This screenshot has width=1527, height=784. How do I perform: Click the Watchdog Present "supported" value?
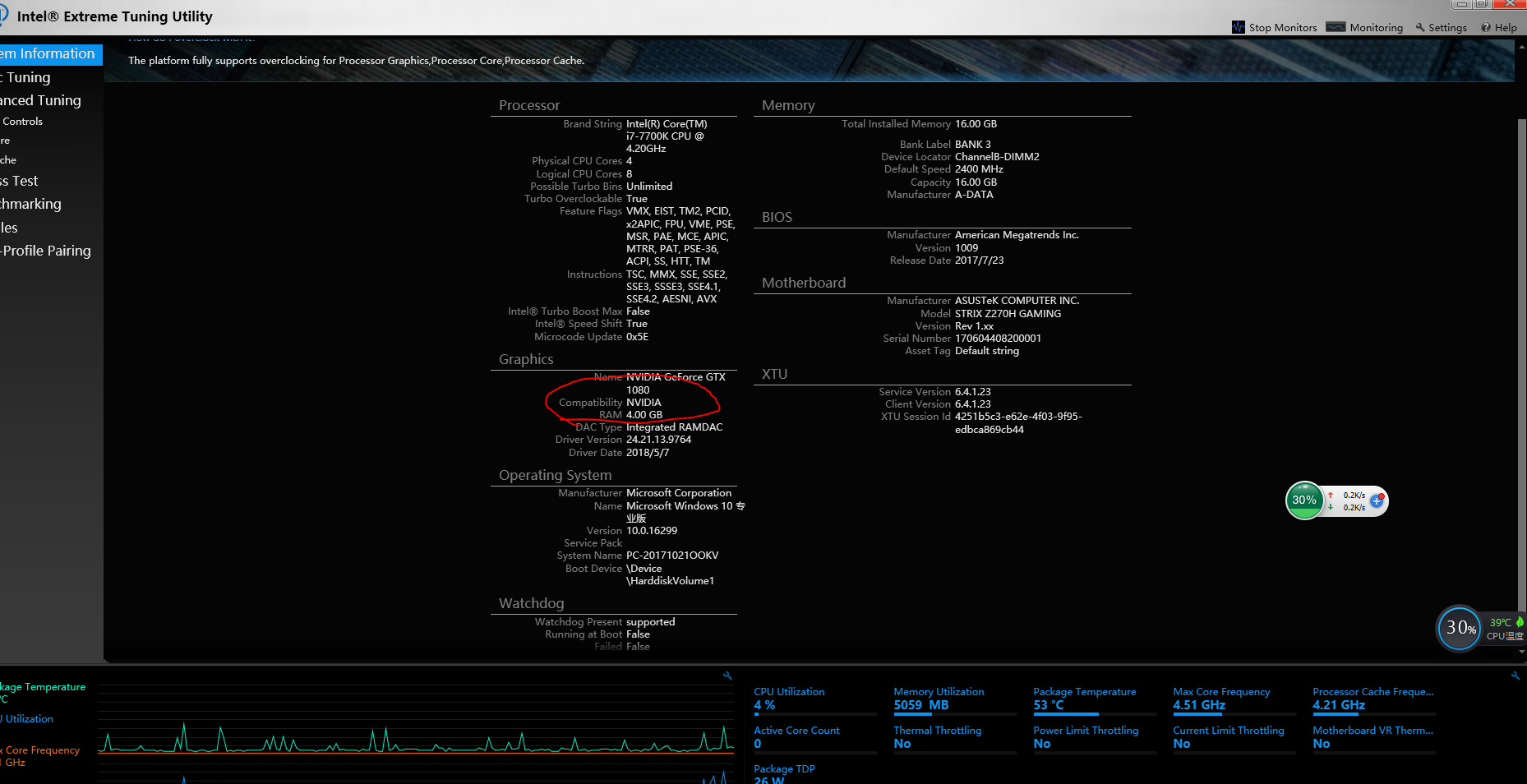click(651, 622)
